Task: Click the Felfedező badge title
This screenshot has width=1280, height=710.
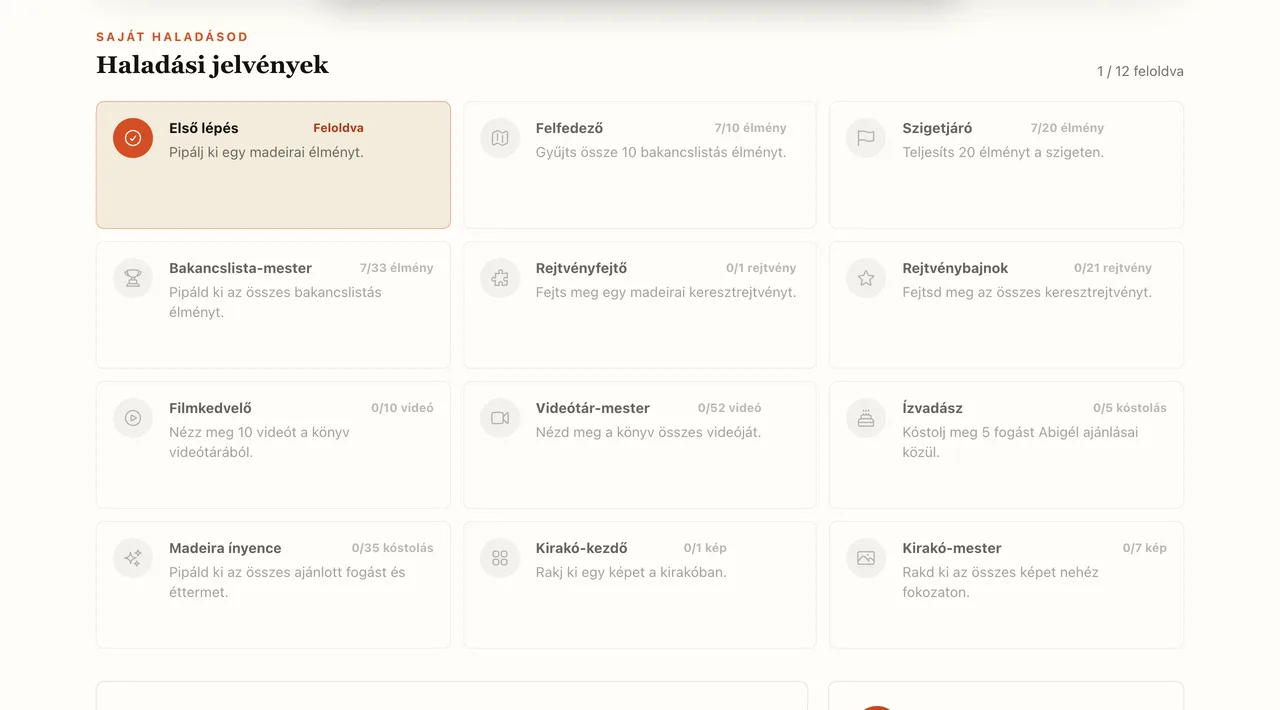Action: (x=569, y=128)
